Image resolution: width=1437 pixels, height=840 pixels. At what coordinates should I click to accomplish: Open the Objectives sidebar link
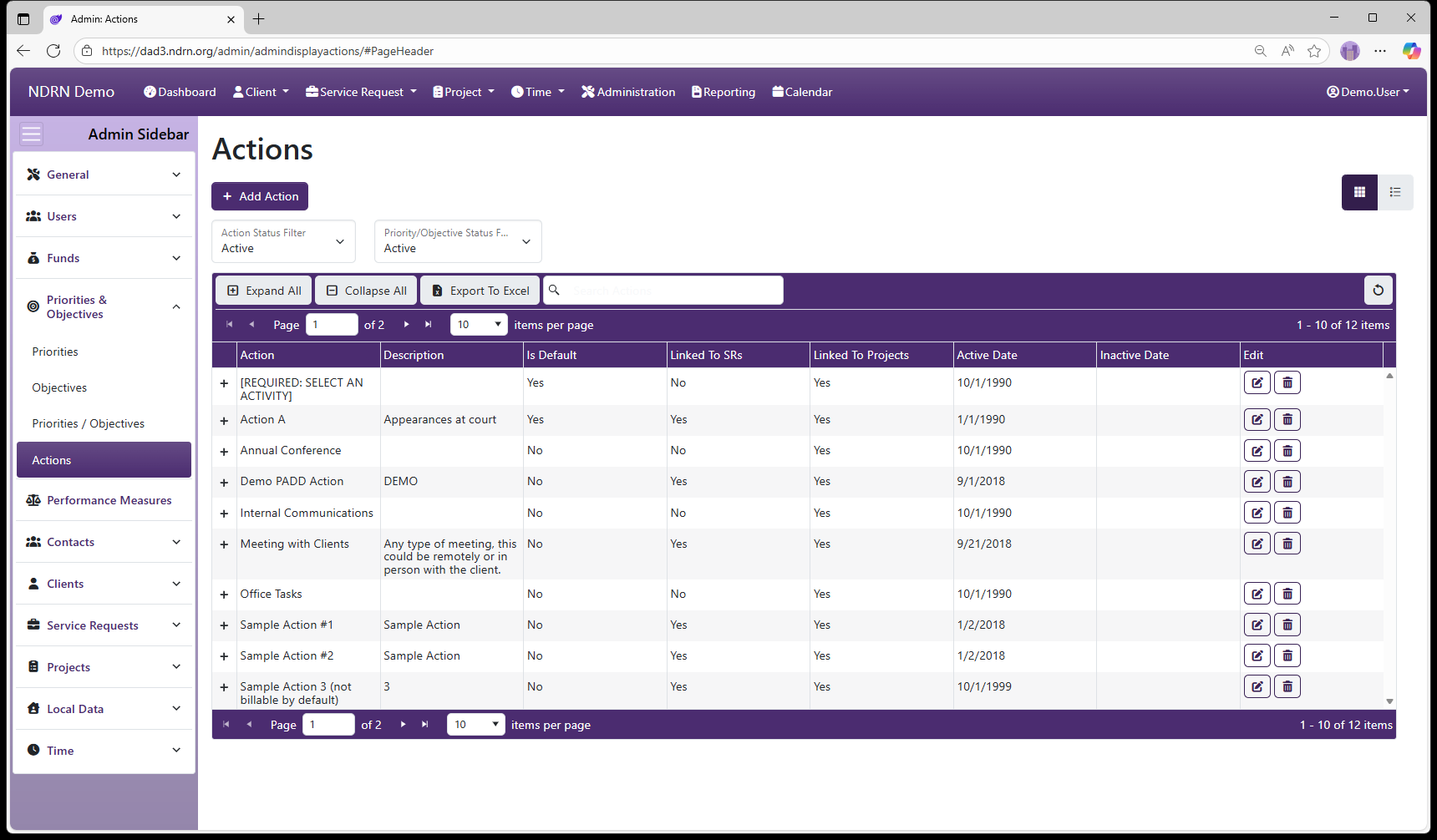pyautogui.click(x=59, y=387)
